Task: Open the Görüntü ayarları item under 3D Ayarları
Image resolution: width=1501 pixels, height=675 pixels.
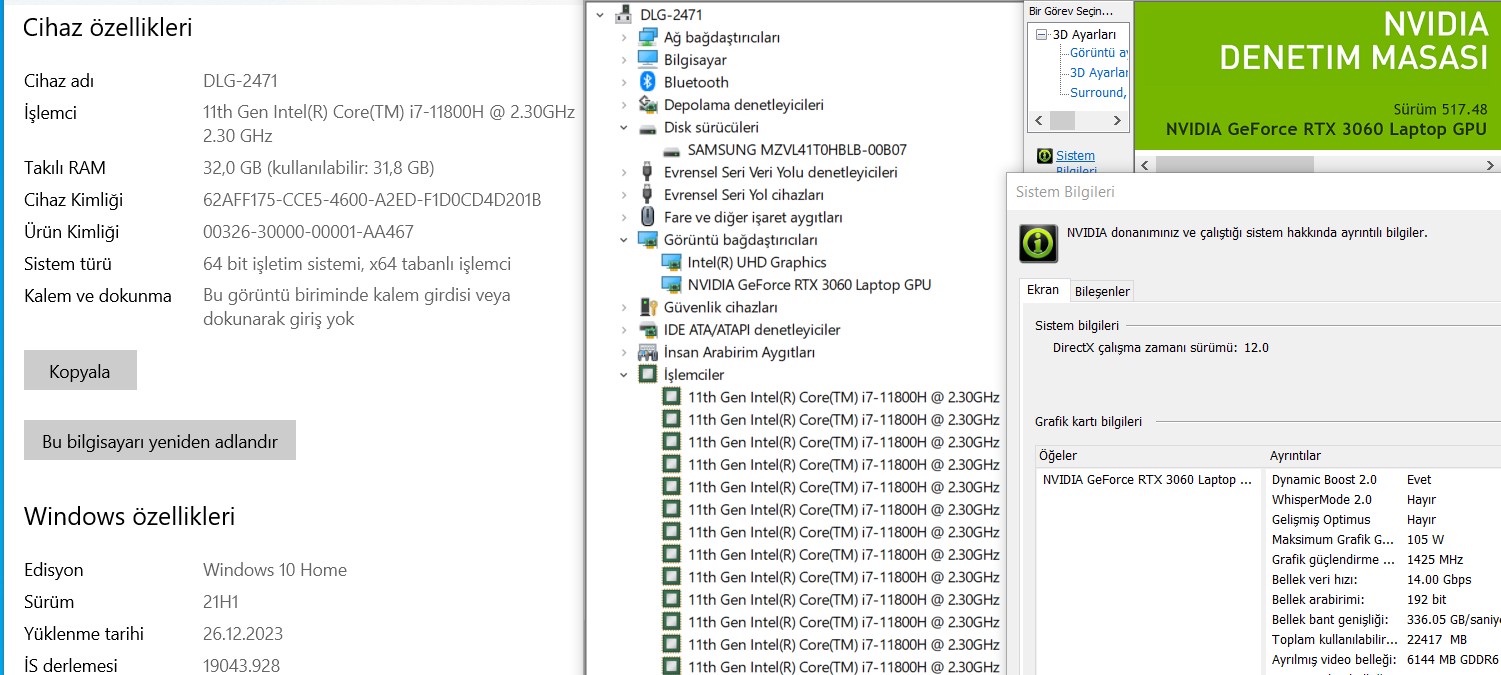Action: (x=1099, y=53)
